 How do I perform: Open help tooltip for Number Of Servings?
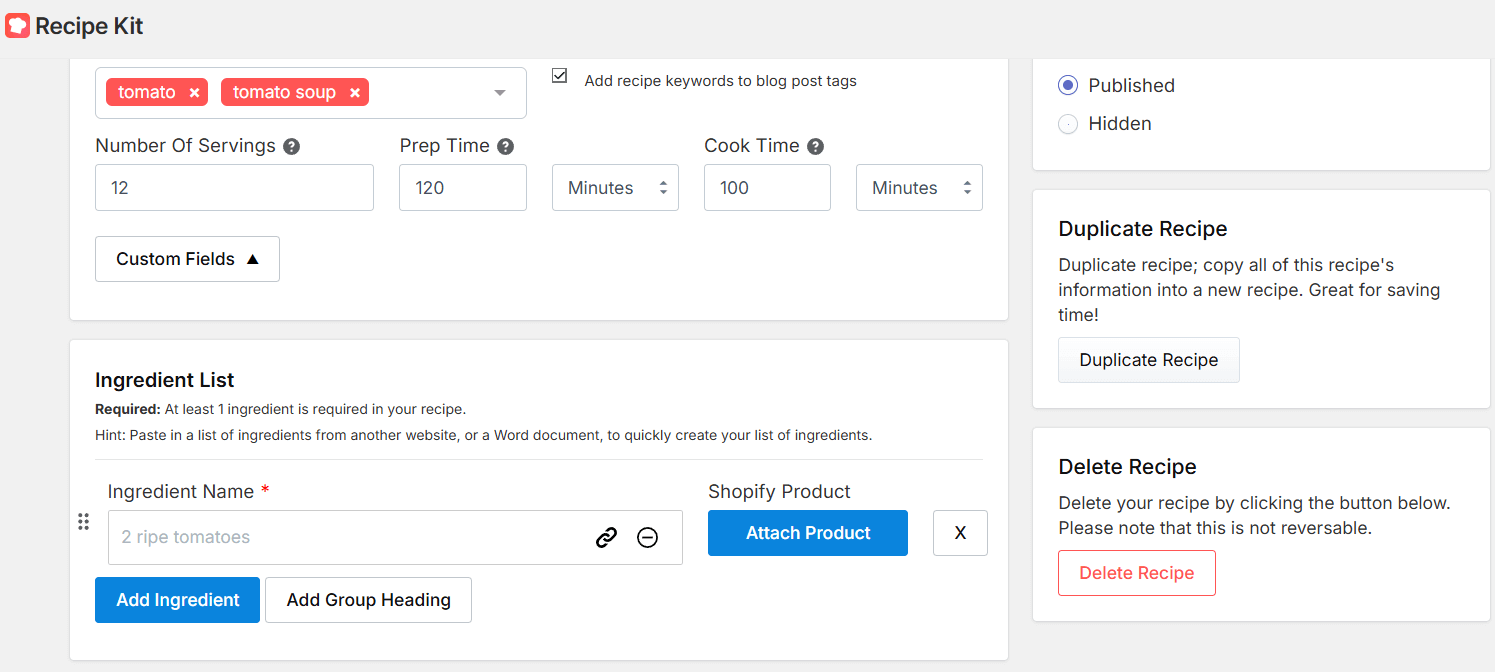(291, 147)
